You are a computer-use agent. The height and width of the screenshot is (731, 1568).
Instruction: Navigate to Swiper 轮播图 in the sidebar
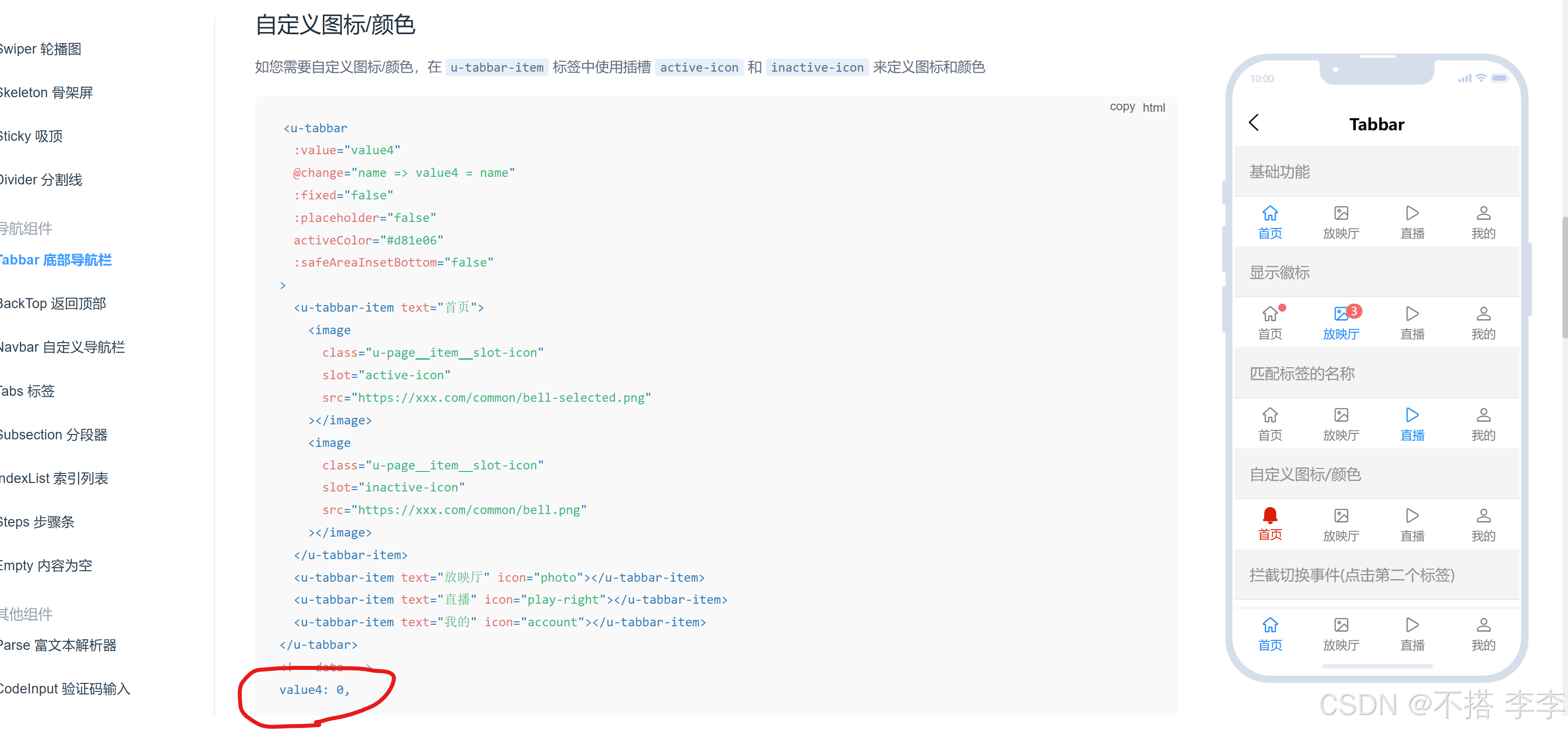click(x=42, y=49)
